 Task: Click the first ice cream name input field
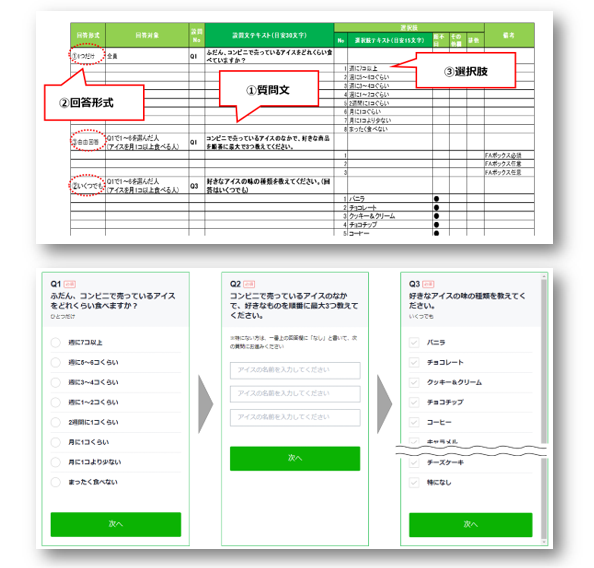tap(295, 370)
